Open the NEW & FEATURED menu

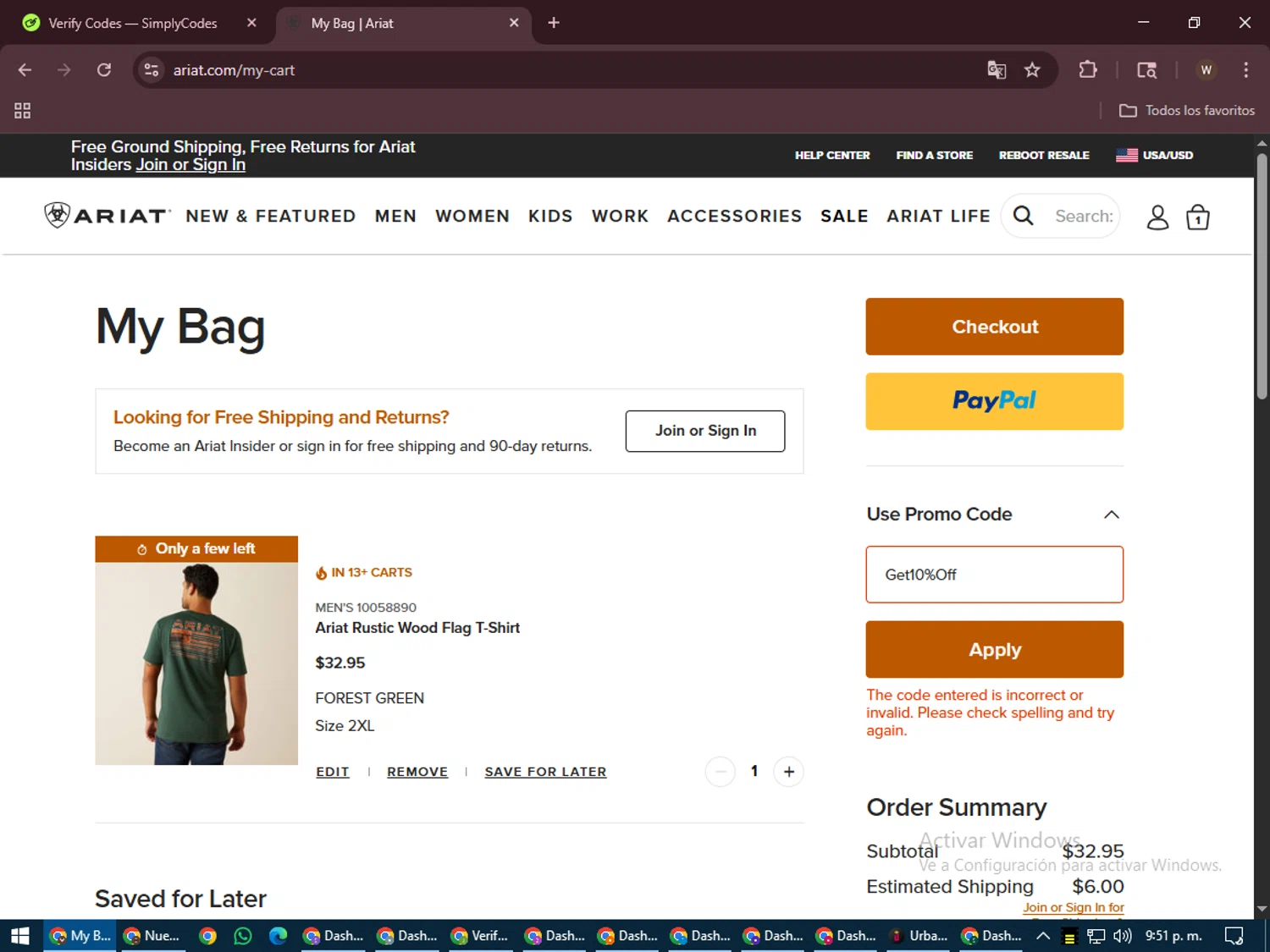tap(271, 216)
